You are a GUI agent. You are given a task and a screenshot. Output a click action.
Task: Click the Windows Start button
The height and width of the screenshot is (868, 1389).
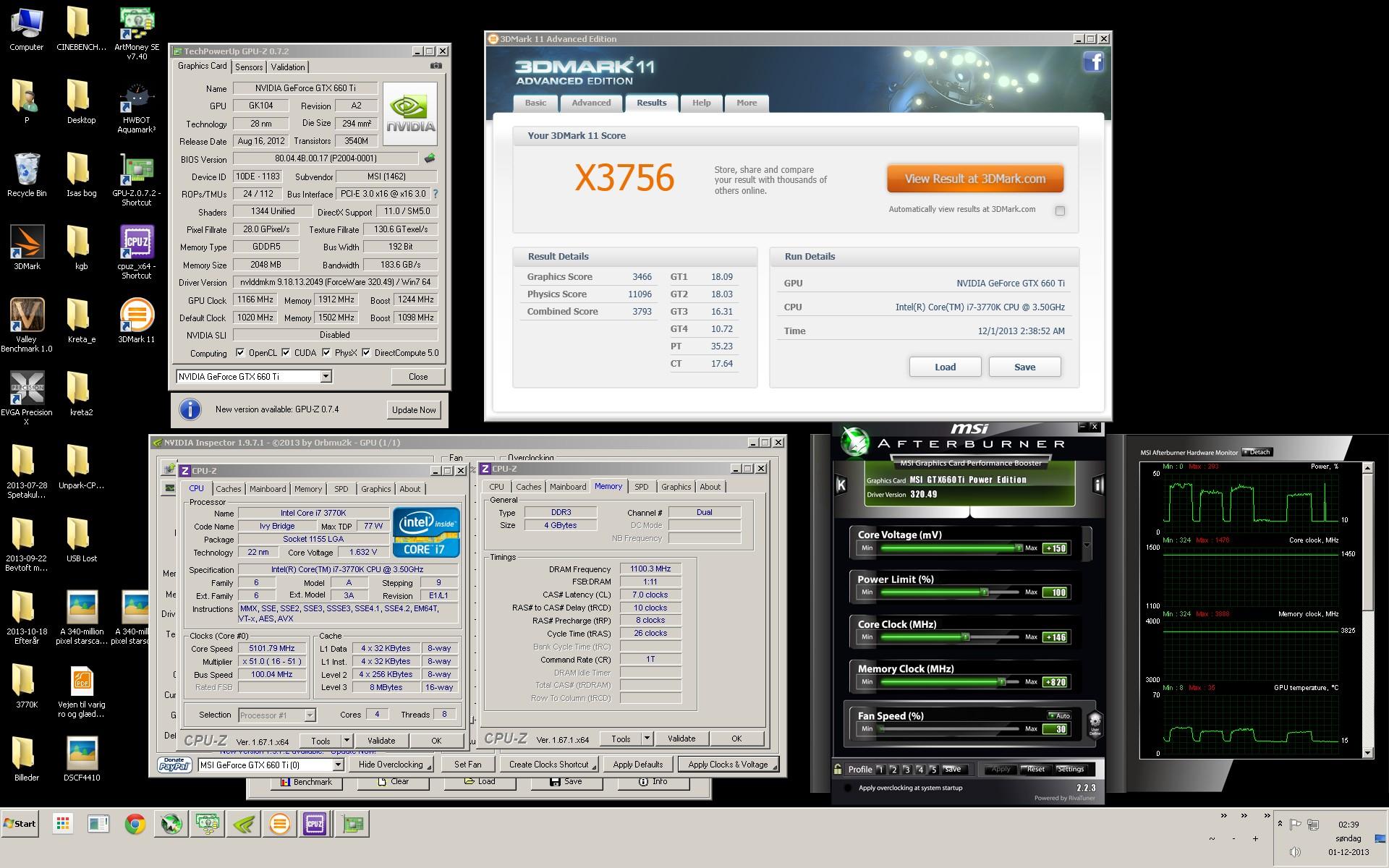click(x=20, y=824)
